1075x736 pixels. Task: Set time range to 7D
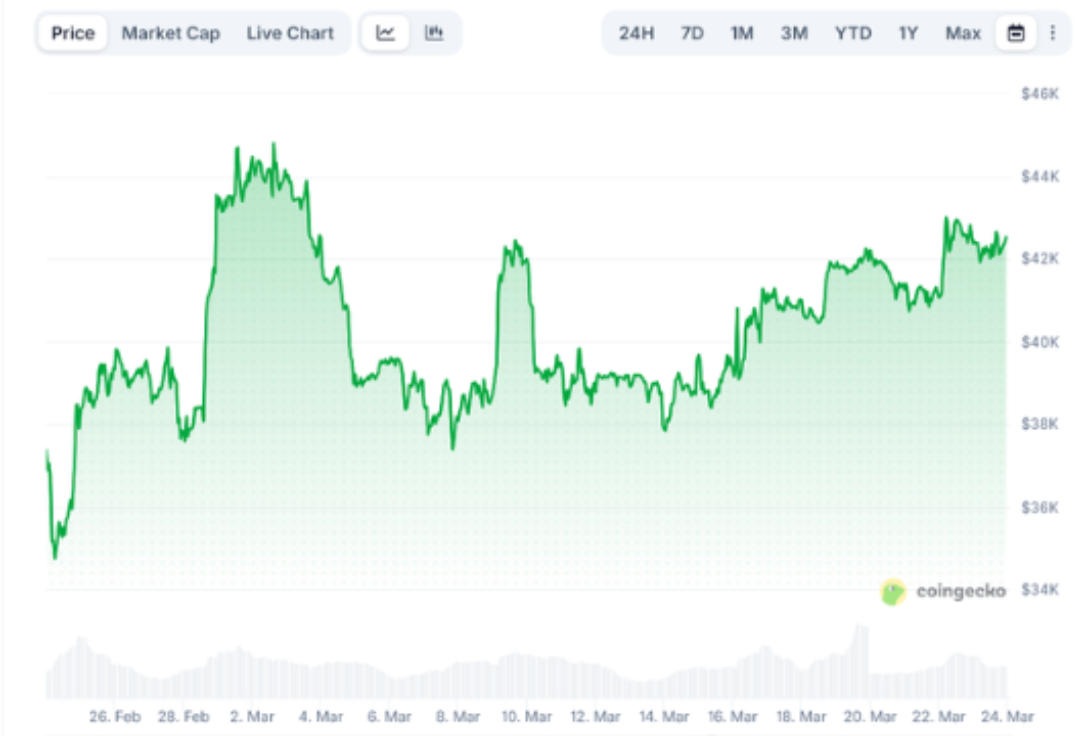point(692,33)
